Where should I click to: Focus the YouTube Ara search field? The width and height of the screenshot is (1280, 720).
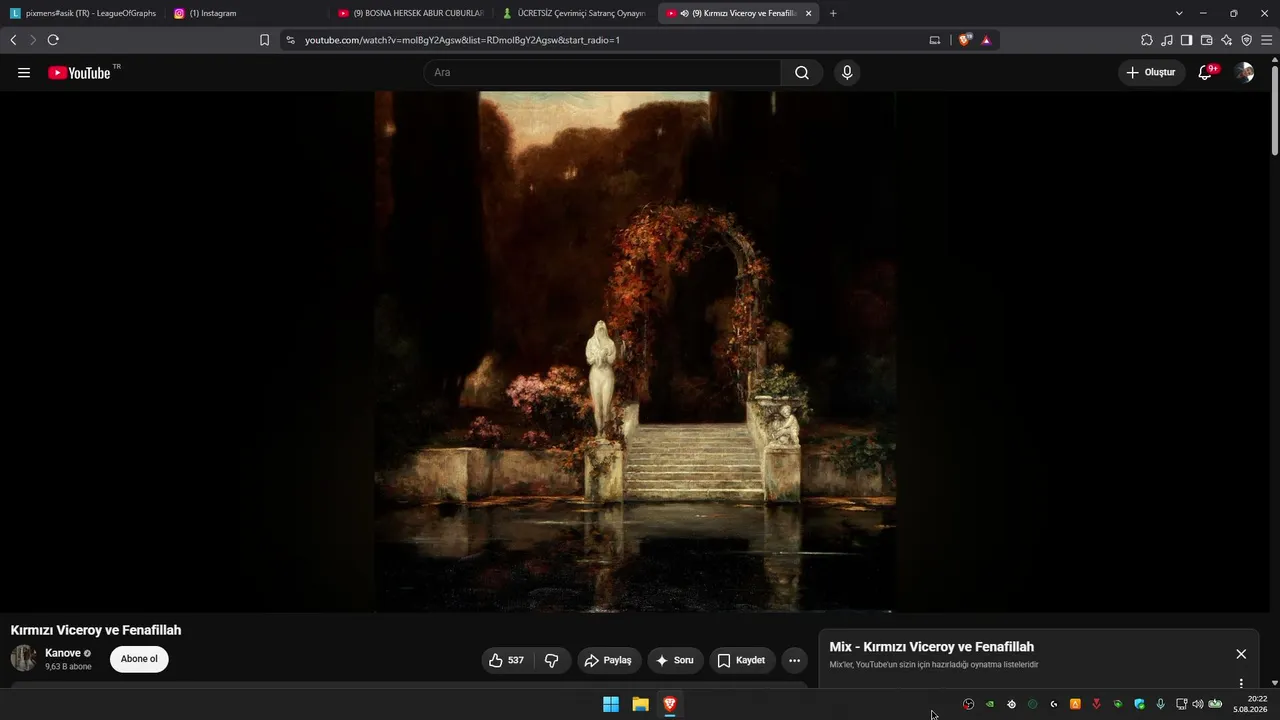click(602, 72)
